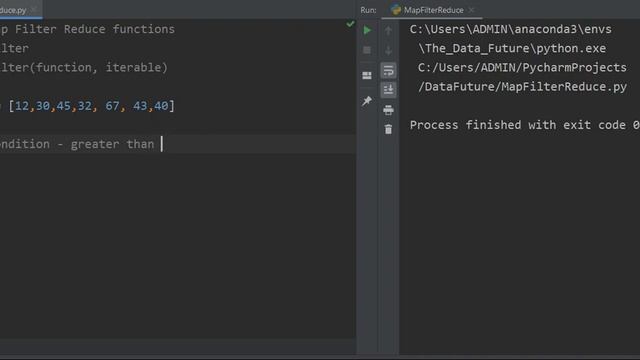The height and width of the screenshot is (360, 640).
Task: Click the green inspection checkmark in editor
Action: click(x=350, y=24)
